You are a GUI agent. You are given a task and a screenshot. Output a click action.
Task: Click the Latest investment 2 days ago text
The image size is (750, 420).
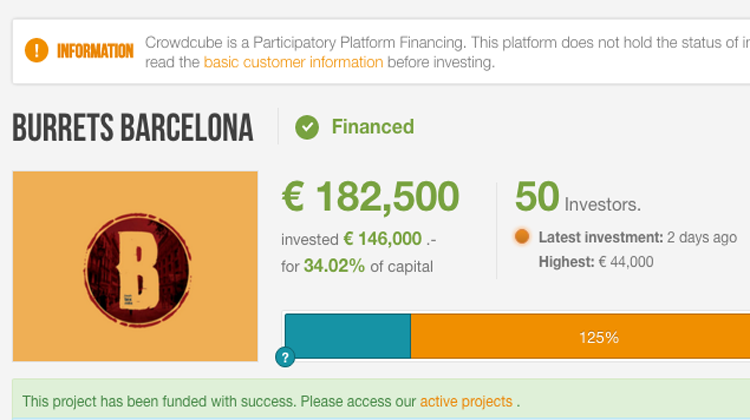pos(637,238)
